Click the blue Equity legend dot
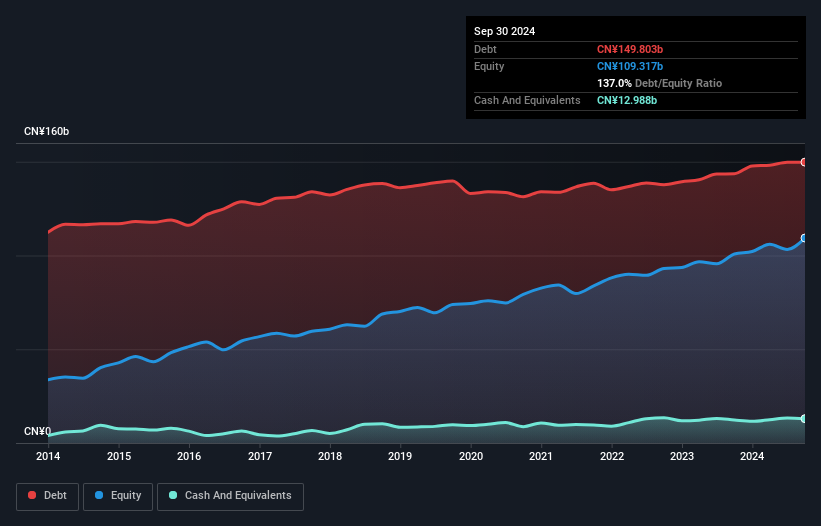The image size is (821, 526). tap(99, 495)
